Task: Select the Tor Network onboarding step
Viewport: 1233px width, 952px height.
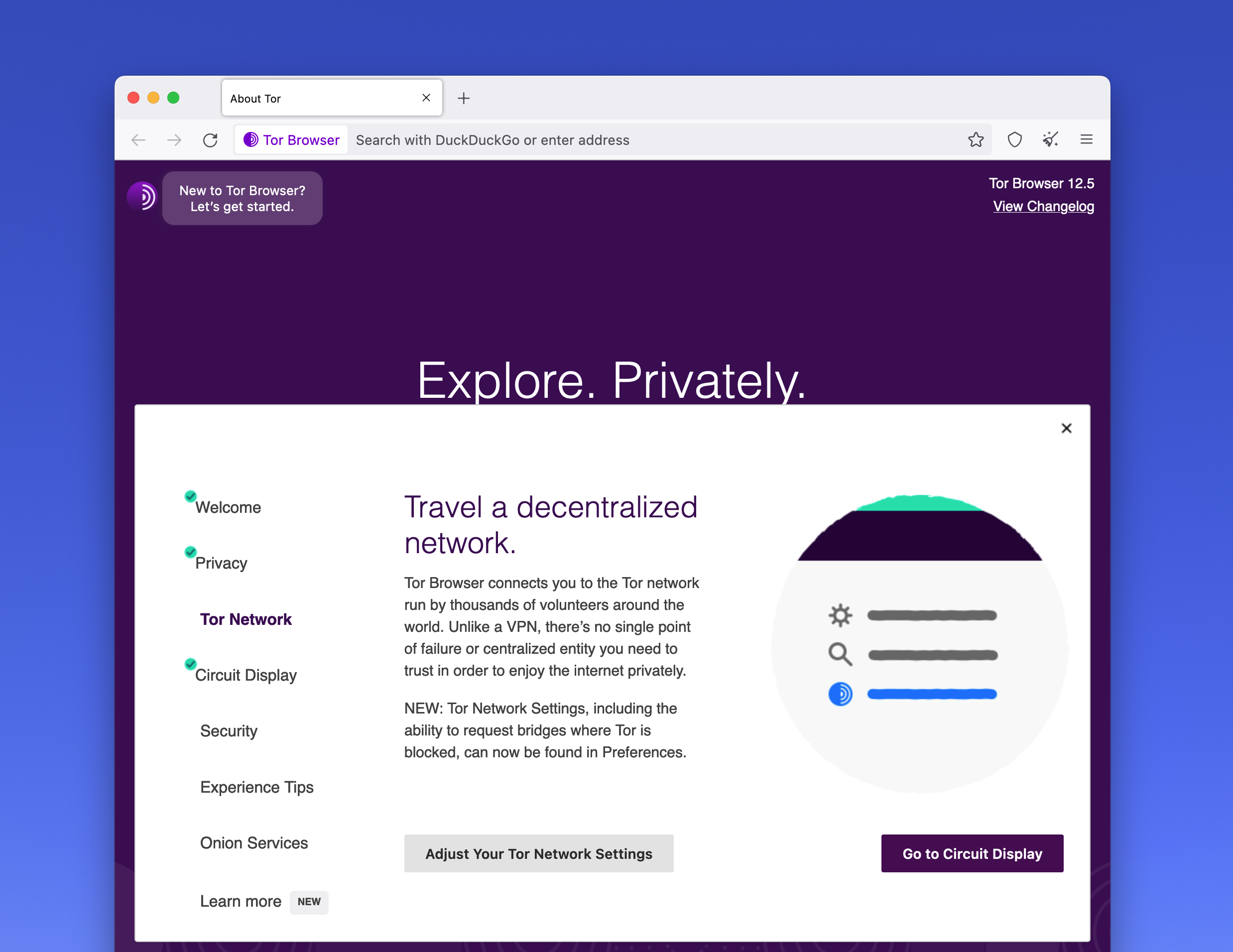Action: (x=246, y=619)
